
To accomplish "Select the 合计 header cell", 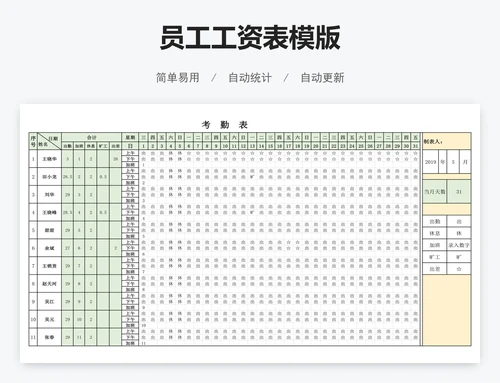I will pyautogui.click(x=91, y=137).
